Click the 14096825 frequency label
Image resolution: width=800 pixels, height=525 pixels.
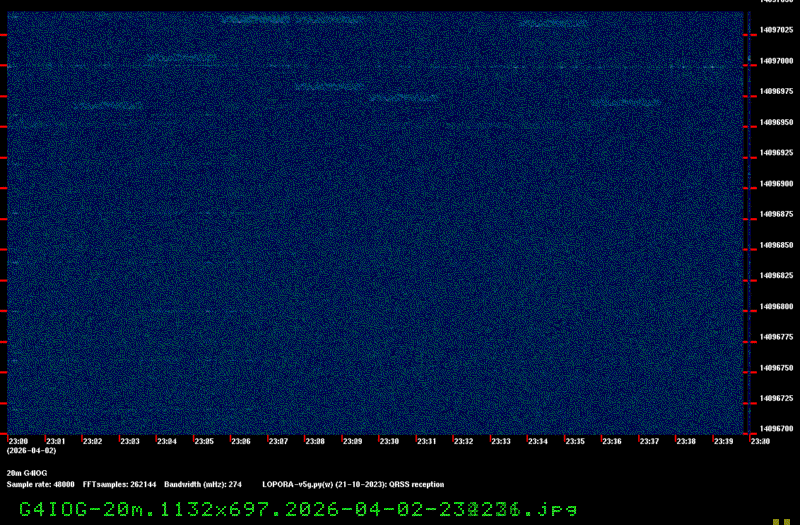pyautogui.click(x=776, y=276)
